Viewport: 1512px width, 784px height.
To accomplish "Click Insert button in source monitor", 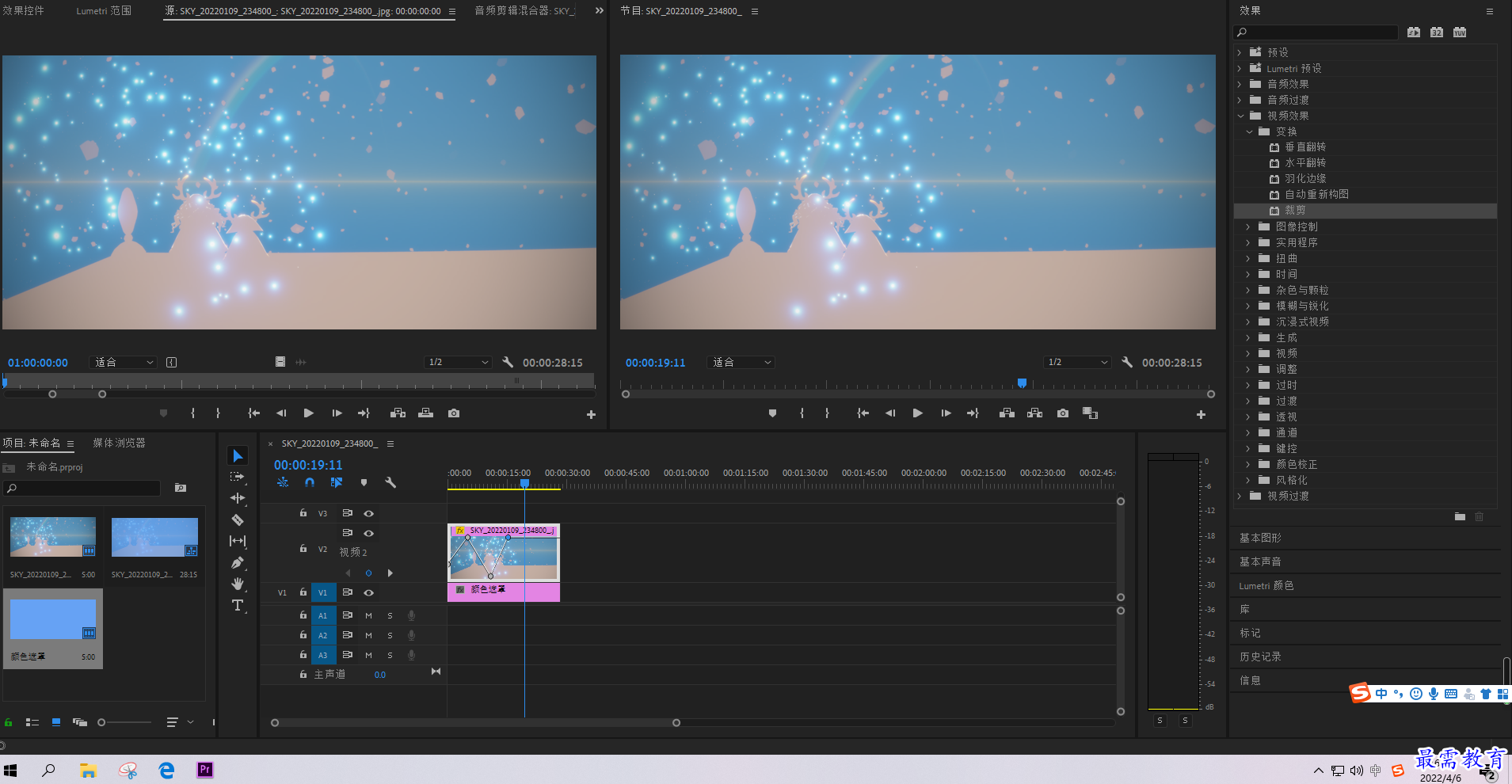I will (398, 413).
